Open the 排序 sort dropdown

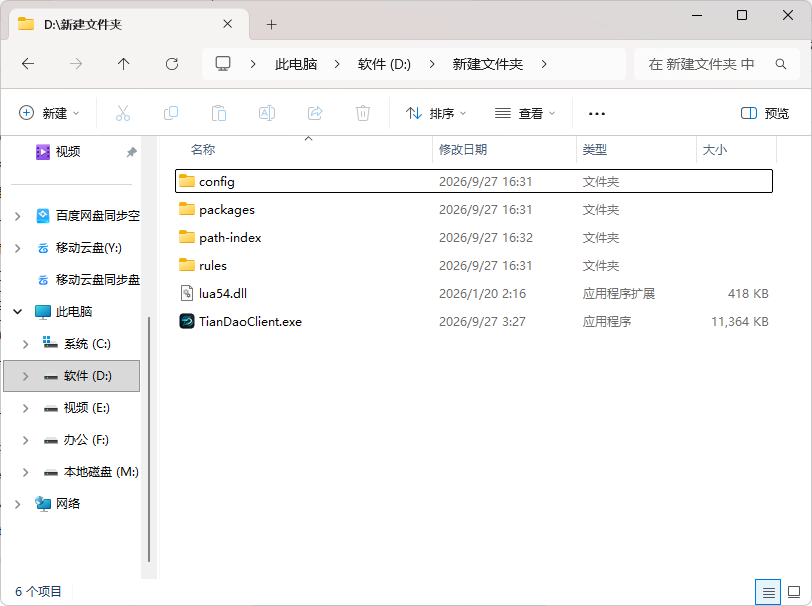pyautogui.click(x=436, y=113)
